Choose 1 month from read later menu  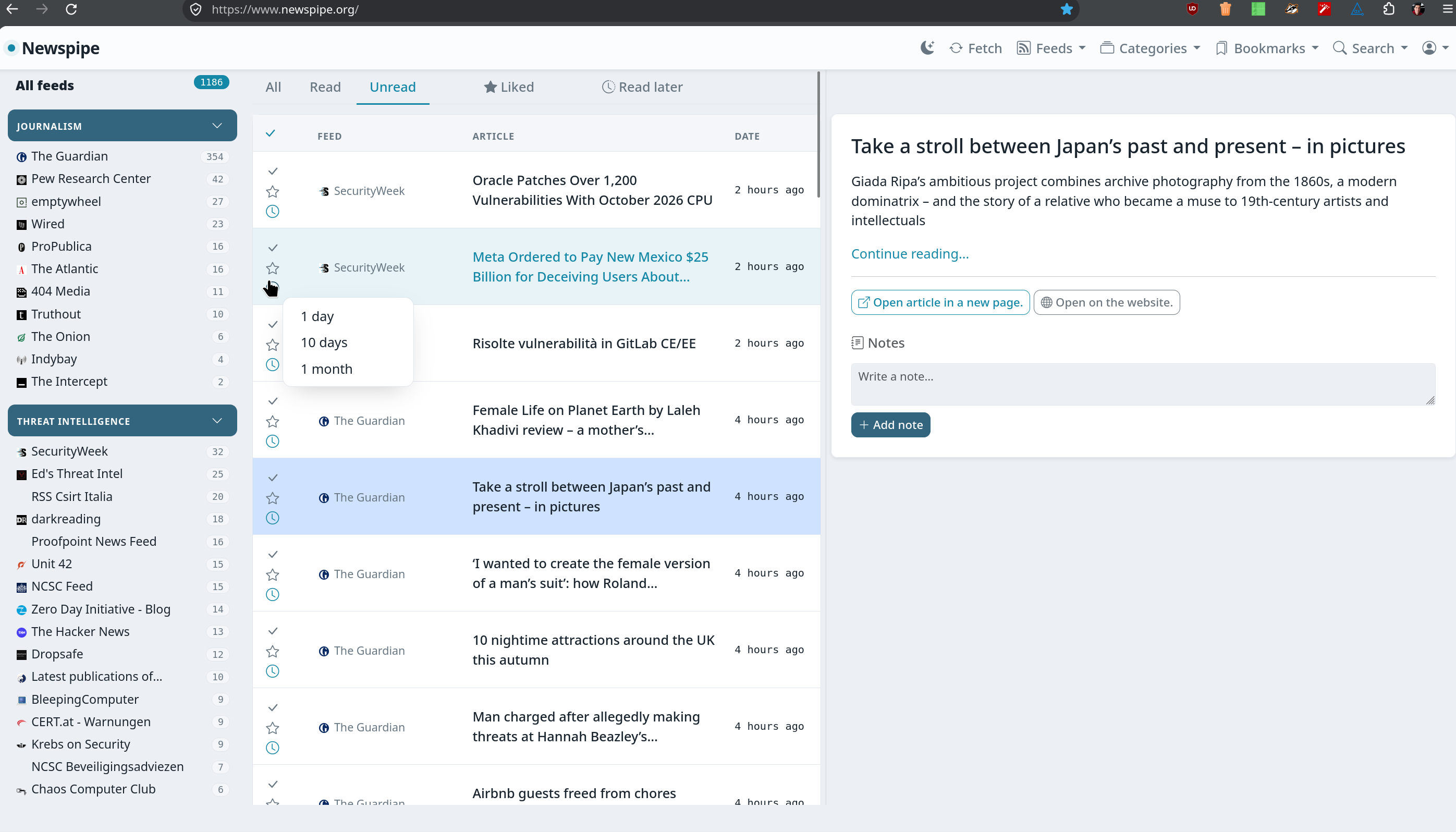coord(348,369)
